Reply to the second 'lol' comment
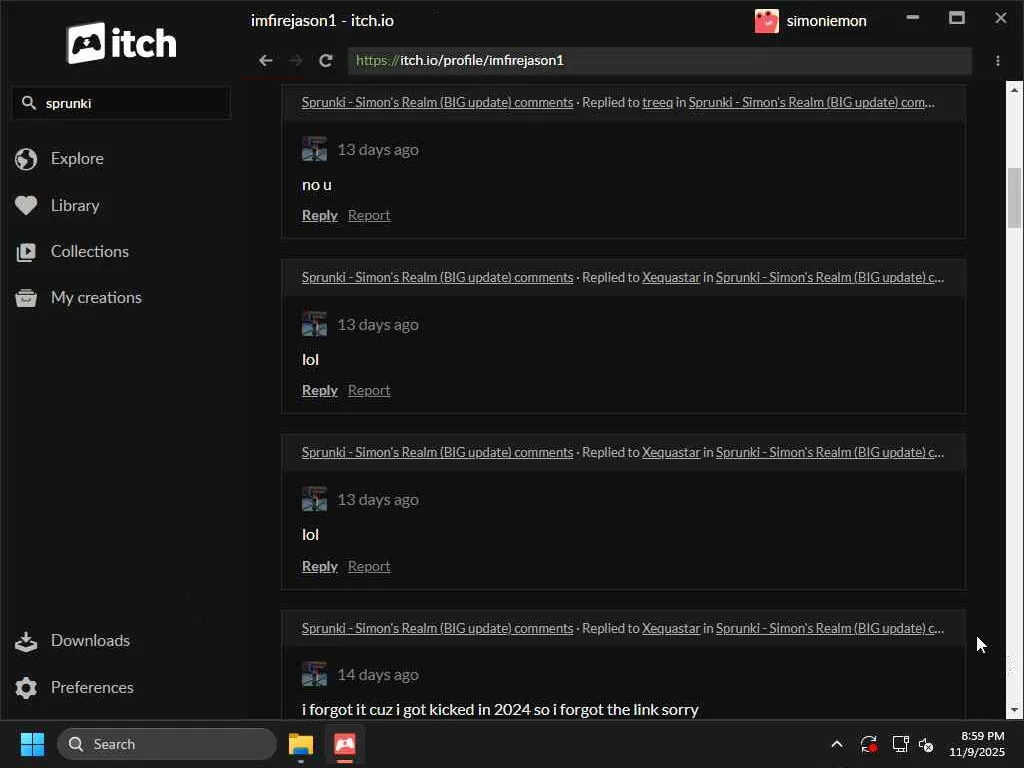 point(319,566)
